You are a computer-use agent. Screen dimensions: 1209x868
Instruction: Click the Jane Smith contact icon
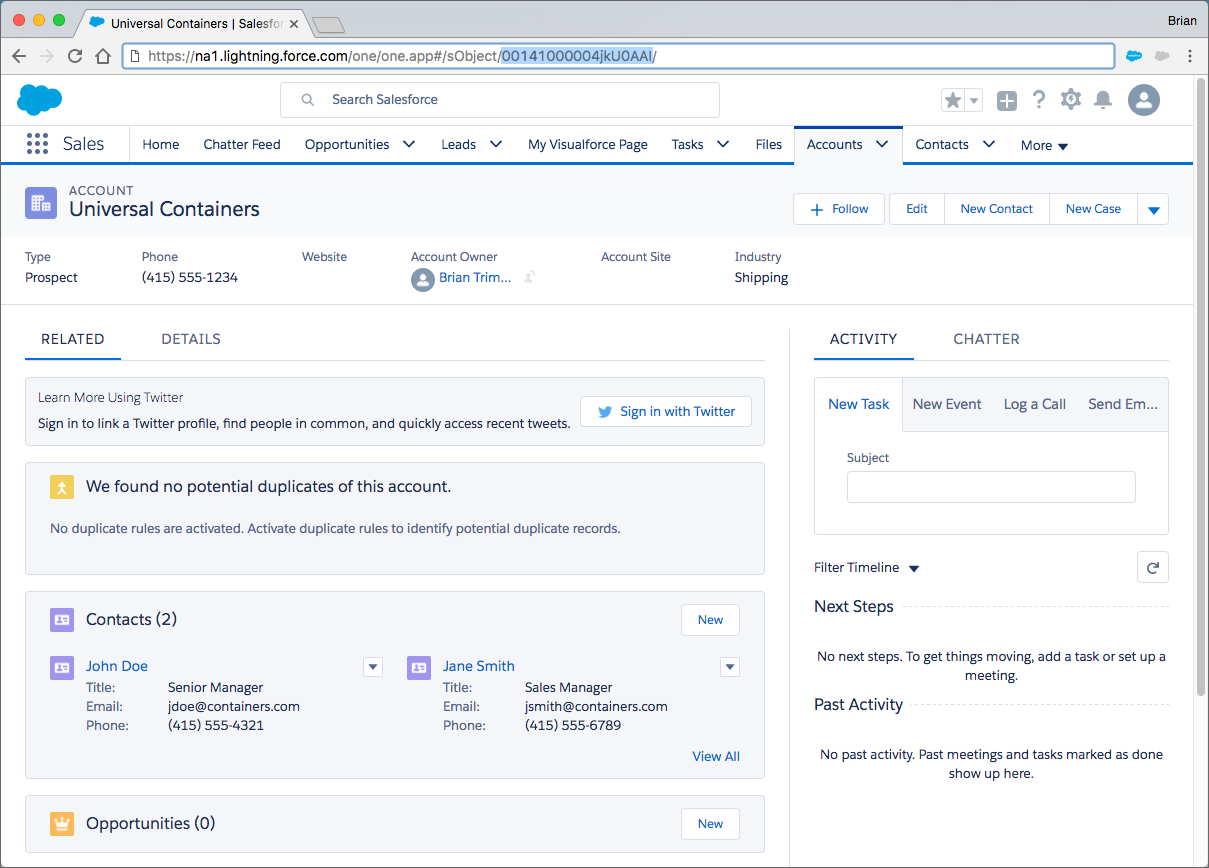pyautogui.click(x=419, y=667)
